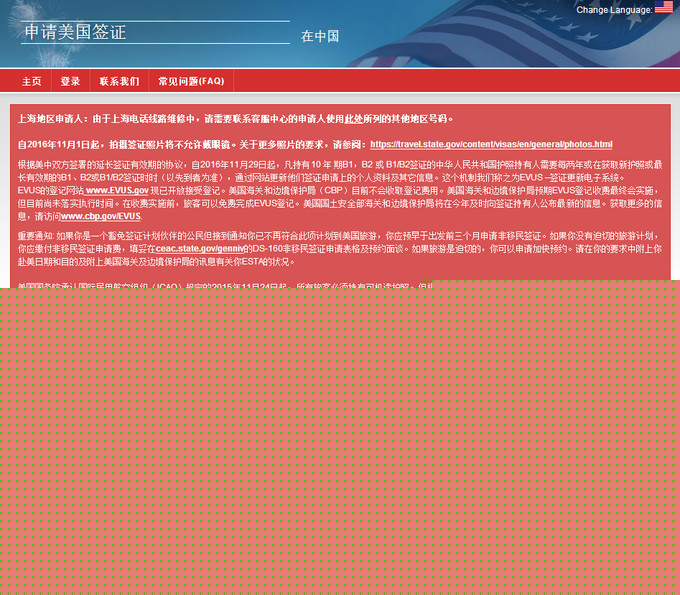Click the 申请美国签证 site title

pos(75,32)
